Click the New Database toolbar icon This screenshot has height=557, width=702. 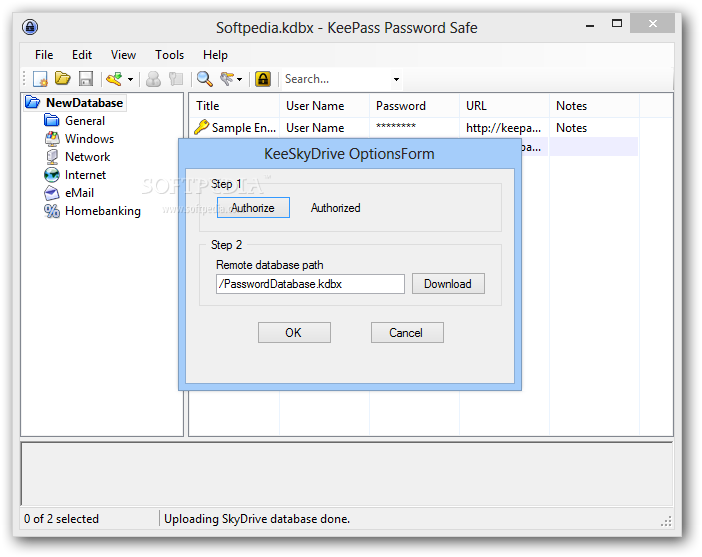(40, 79)
